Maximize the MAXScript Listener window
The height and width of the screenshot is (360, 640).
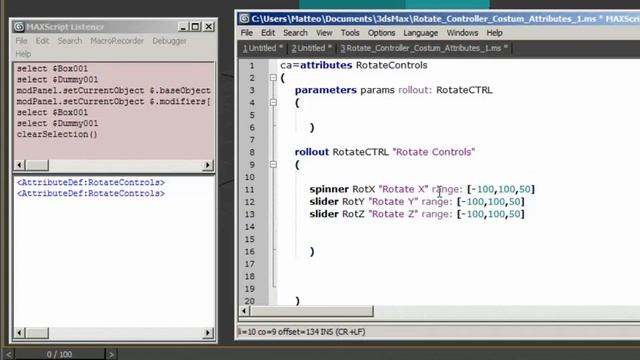(196, 27)
